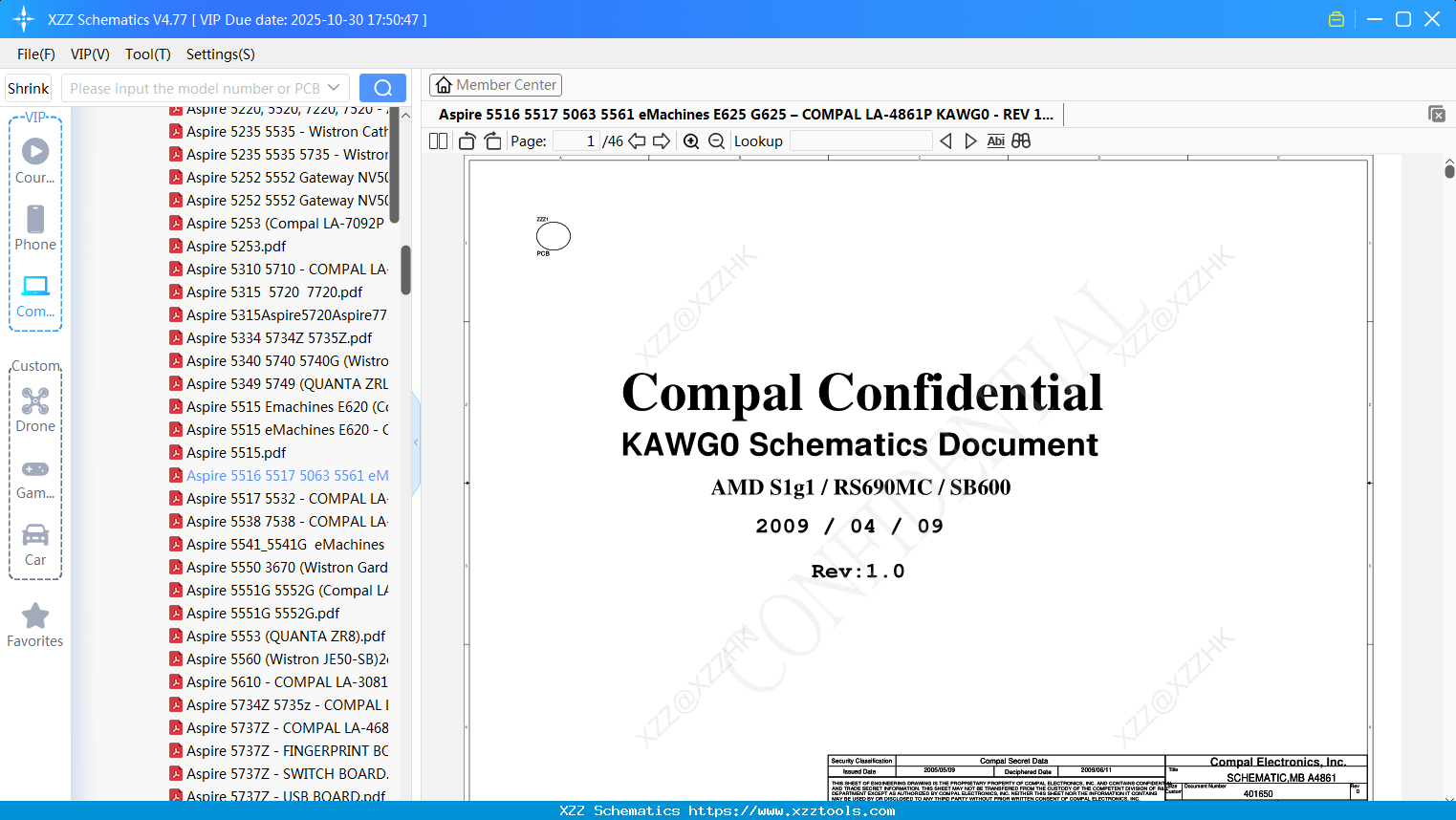Image resolution: width=1456 pixels, height=820 pixels.
Task: Click the document viewer scrollbar thumb
Action: 1449,171
